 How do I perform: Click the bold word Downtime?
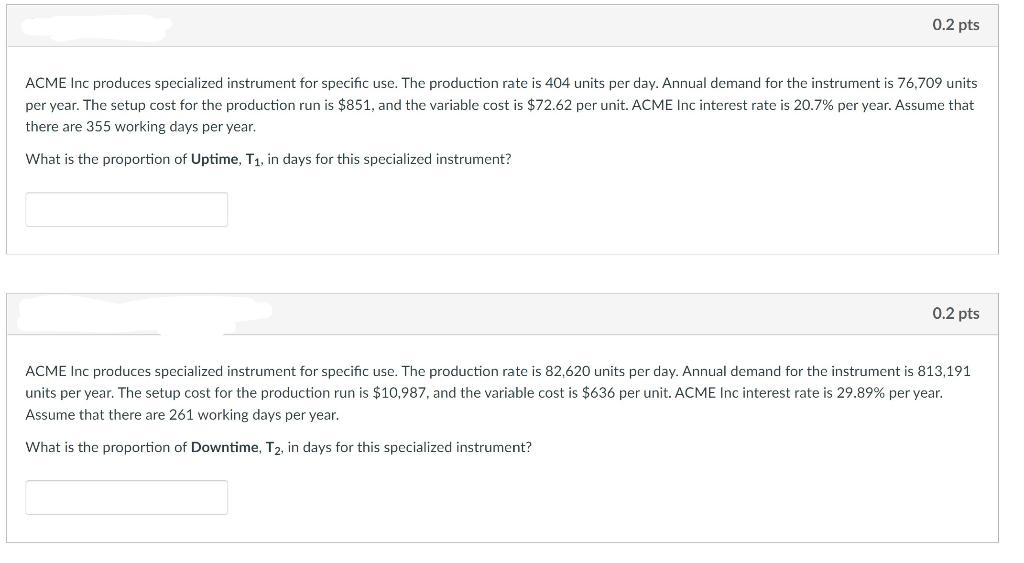(225, 447)
